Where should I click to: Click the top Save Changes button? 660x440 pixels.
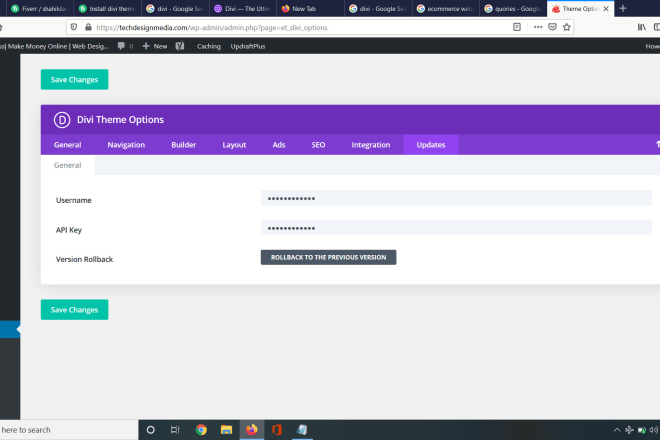pyautogui.click(x=74, y=80)
